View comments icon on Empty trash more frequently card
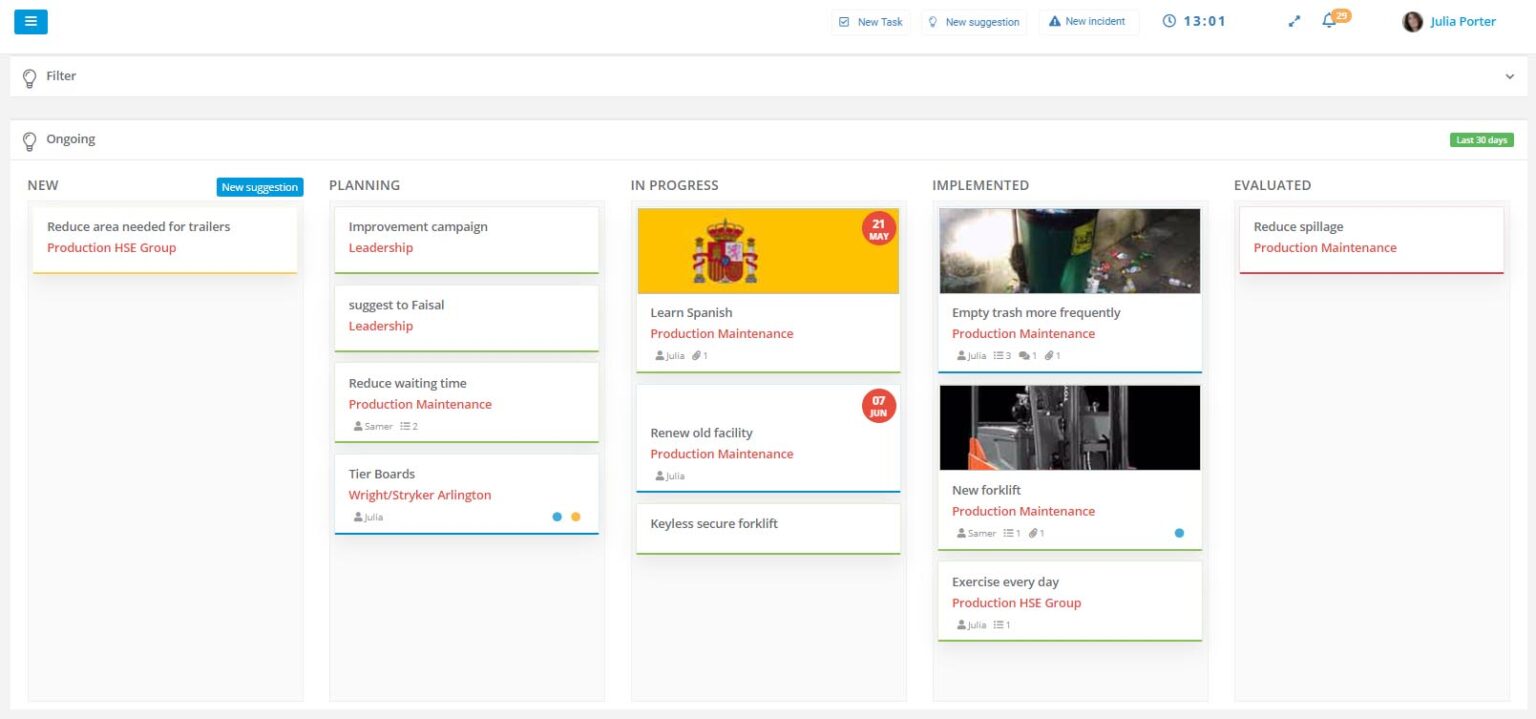 [x=1027, y=355]
